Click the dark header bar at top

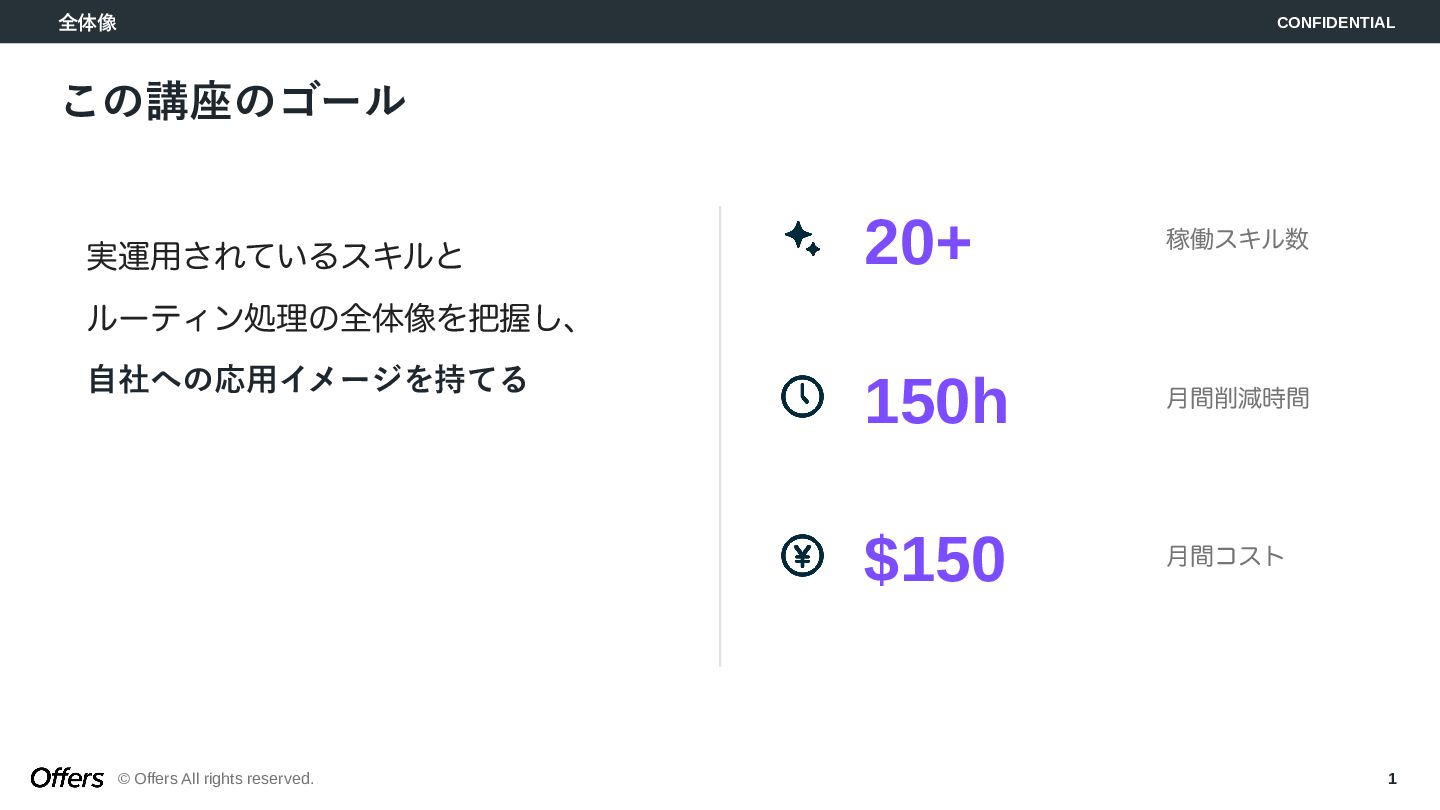[x=700, y=22]
